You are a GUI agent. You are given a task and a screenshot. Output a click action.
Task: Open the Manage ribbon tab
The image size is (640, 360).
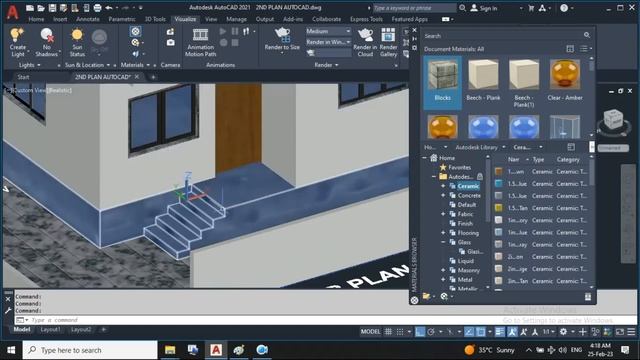coord(236,19)
